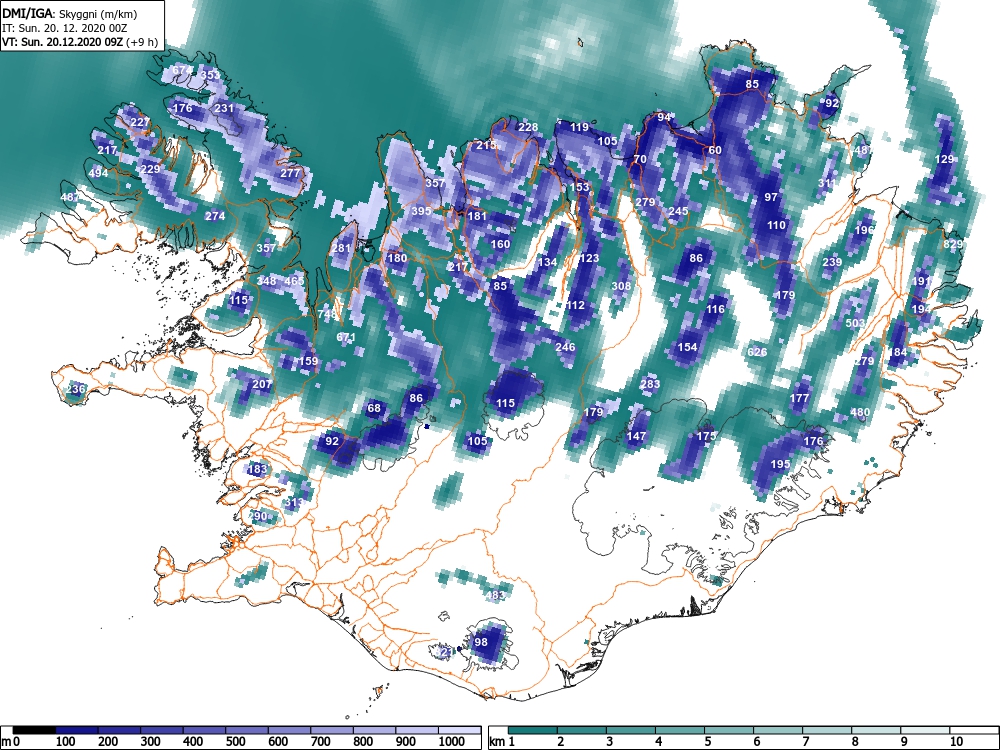
Task: Click the visibility value 246 on the map
Action: point(565,347)
